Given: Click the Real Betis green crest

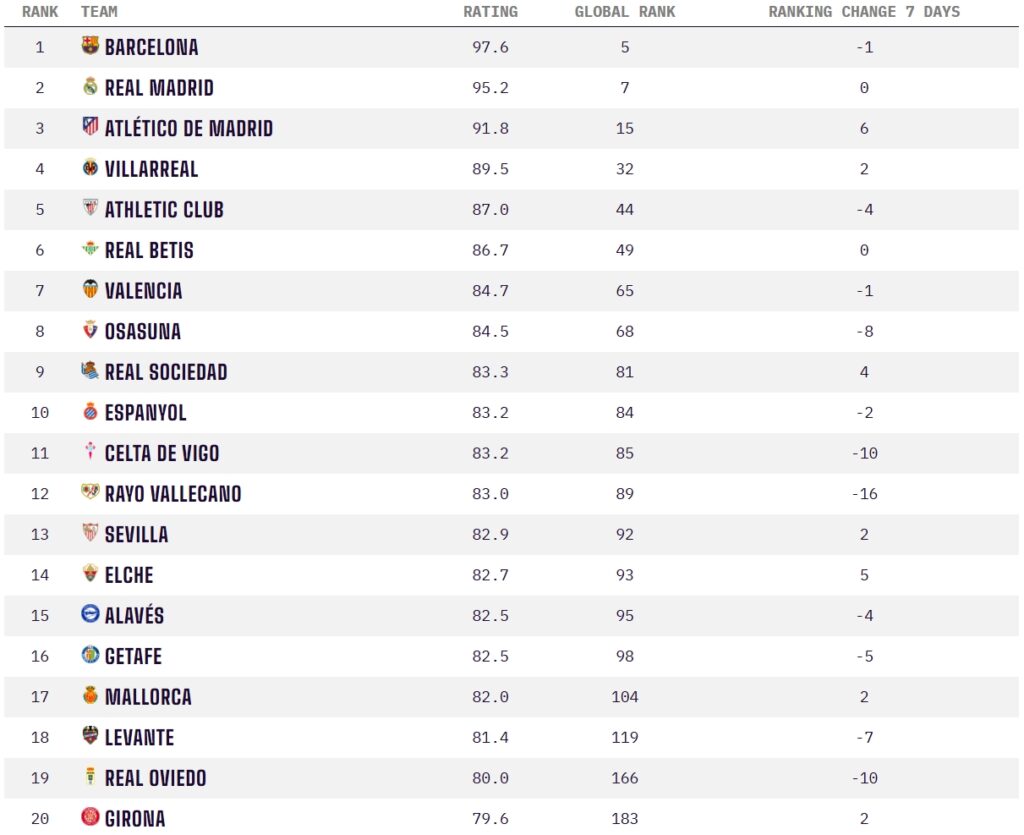Looking at the screenshot, I should (90, 249).
